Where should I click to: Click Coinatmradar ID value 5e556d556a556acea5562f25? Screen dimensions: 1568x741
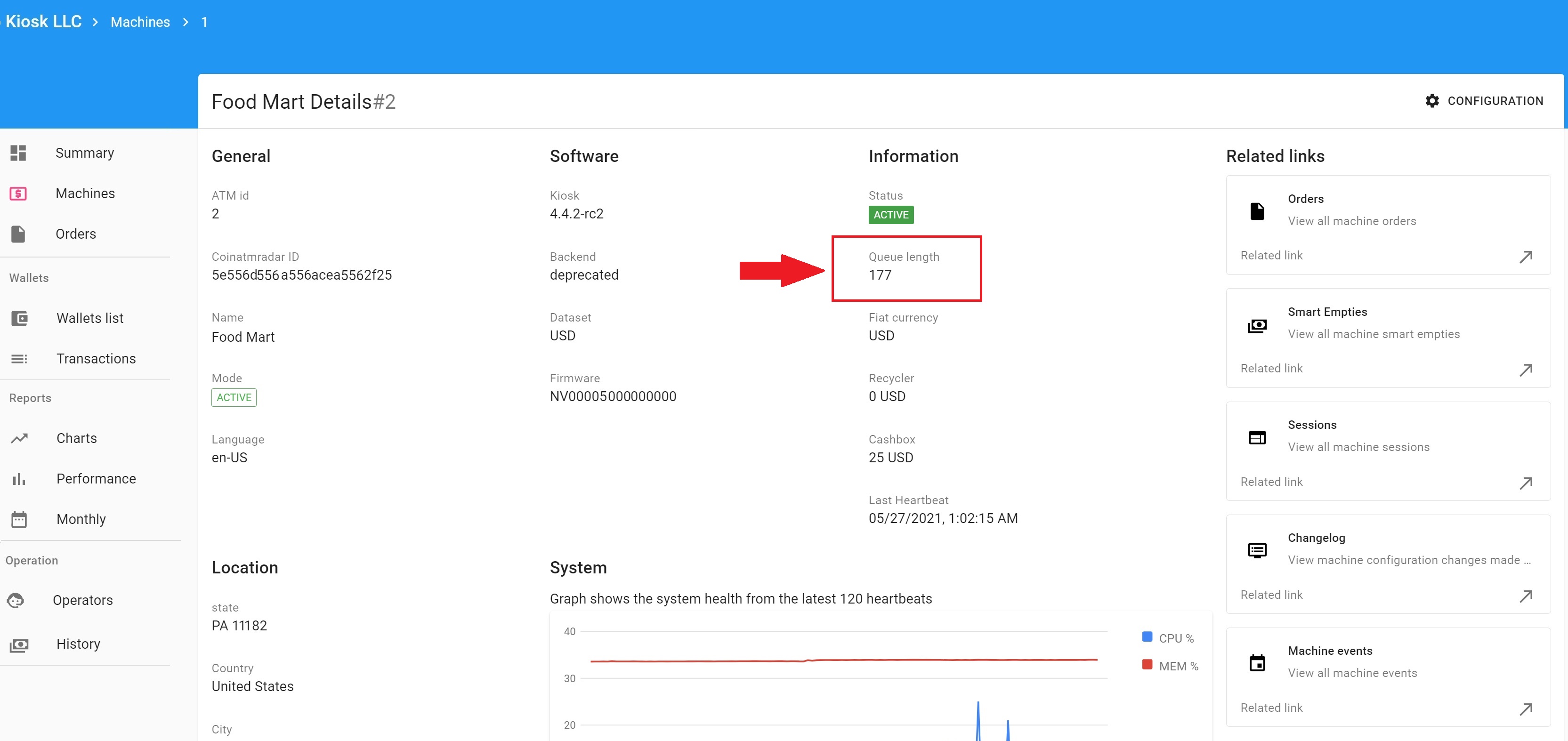(301, 275)
